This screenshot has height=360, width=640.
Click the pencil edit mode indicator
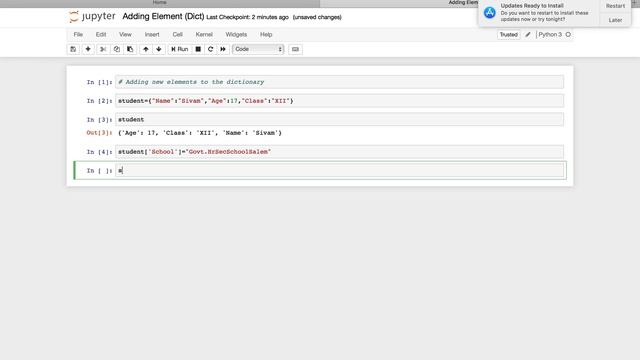pos(528,35)
